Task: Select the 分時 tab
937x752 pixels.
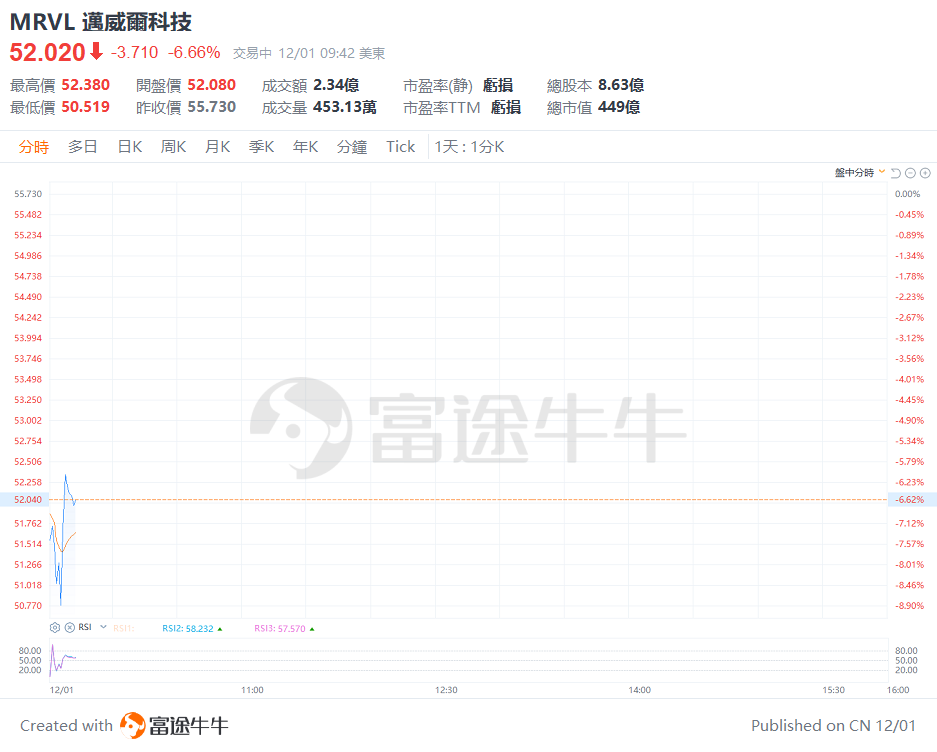Action: [33, 147]
